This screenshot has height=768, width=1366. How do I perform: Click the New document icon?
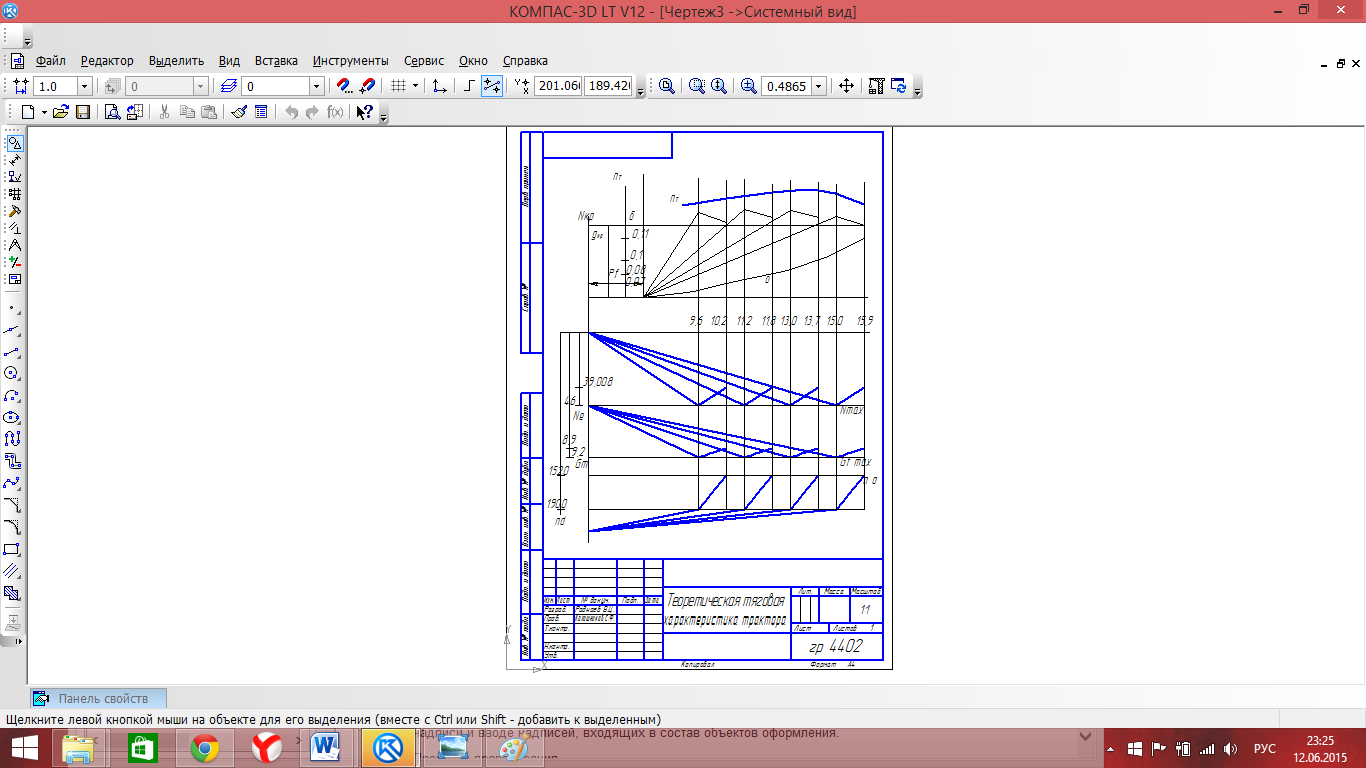click(28, 112)
